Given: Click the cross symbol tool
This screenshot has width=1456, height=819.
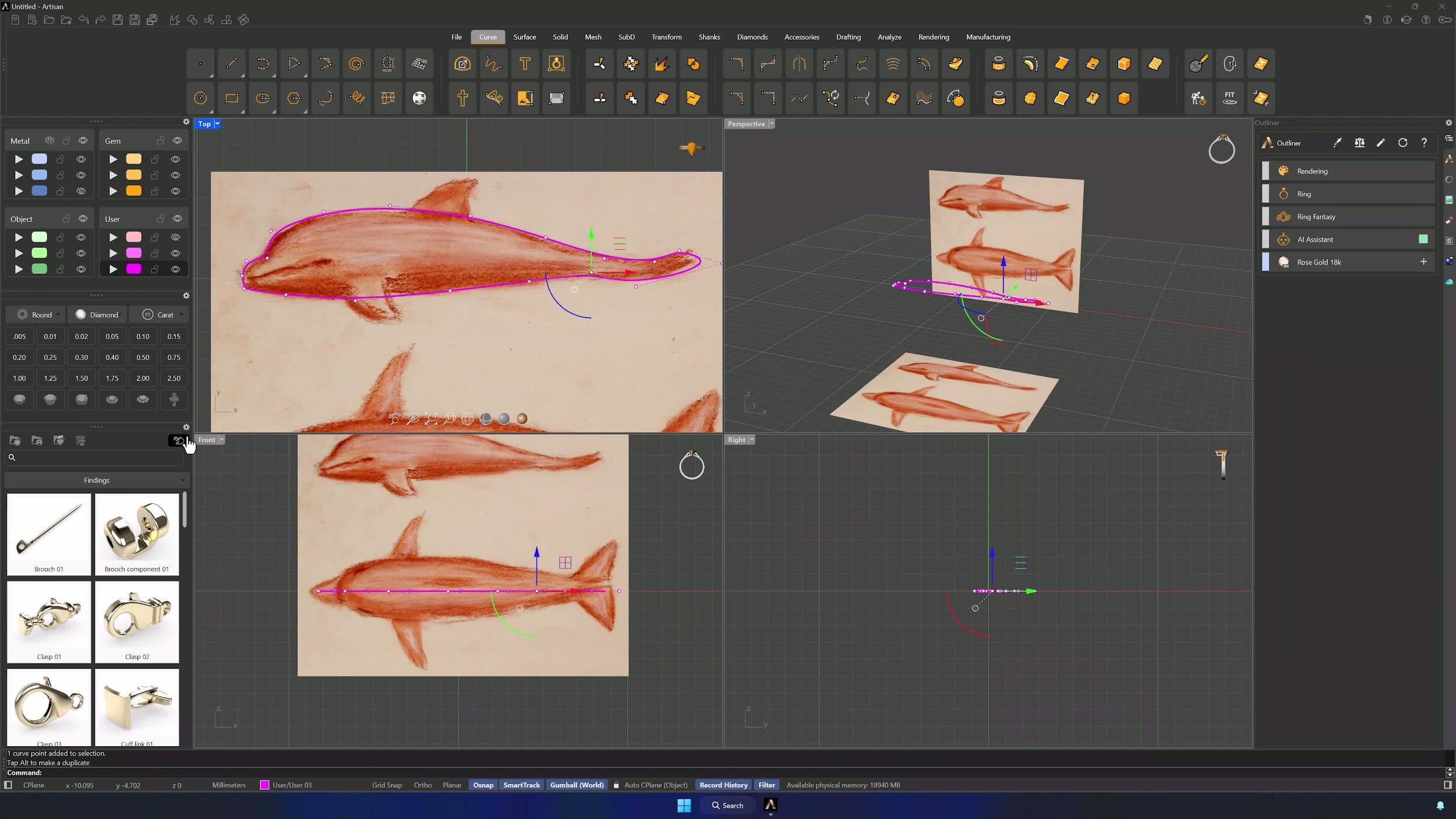Looking at the screenshot, I should (462, 98).
